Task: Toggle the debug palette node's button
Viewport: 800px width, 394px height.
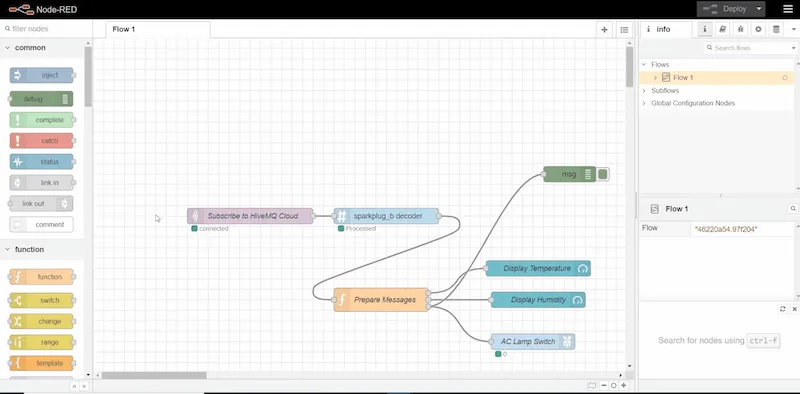Action: tap(65, 99)
